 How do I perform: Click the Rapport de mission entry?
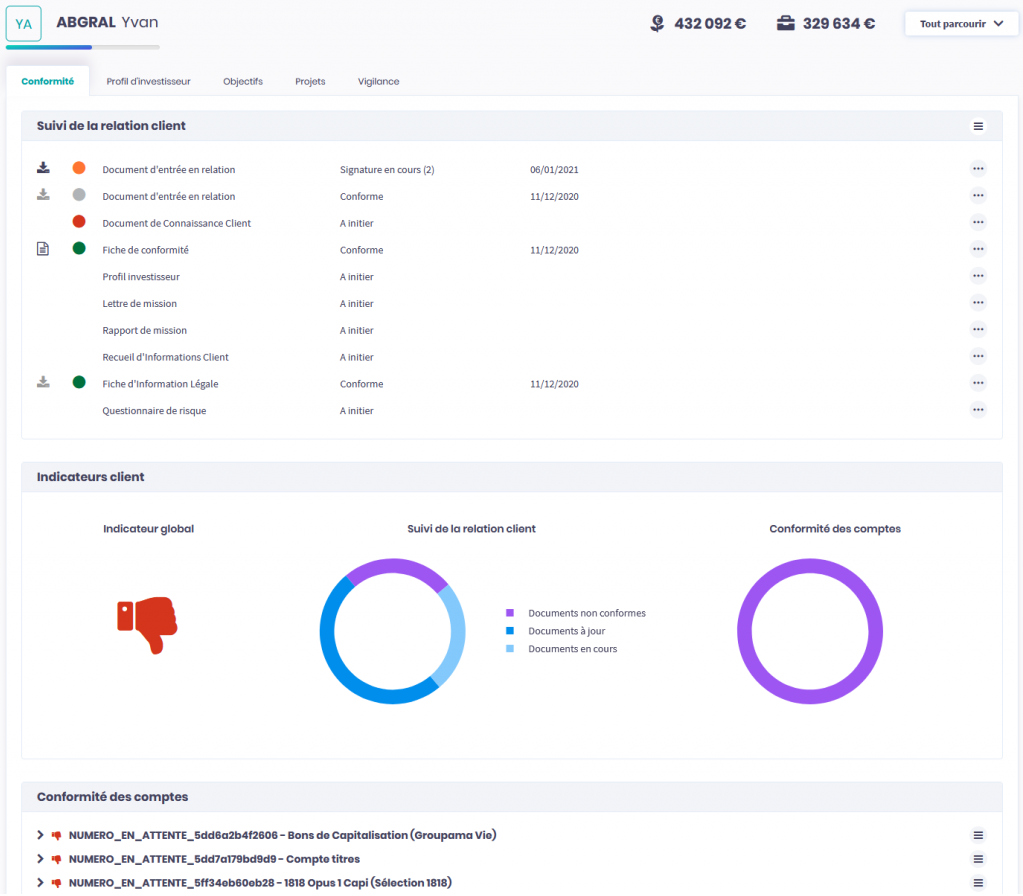tap(144, 330)
